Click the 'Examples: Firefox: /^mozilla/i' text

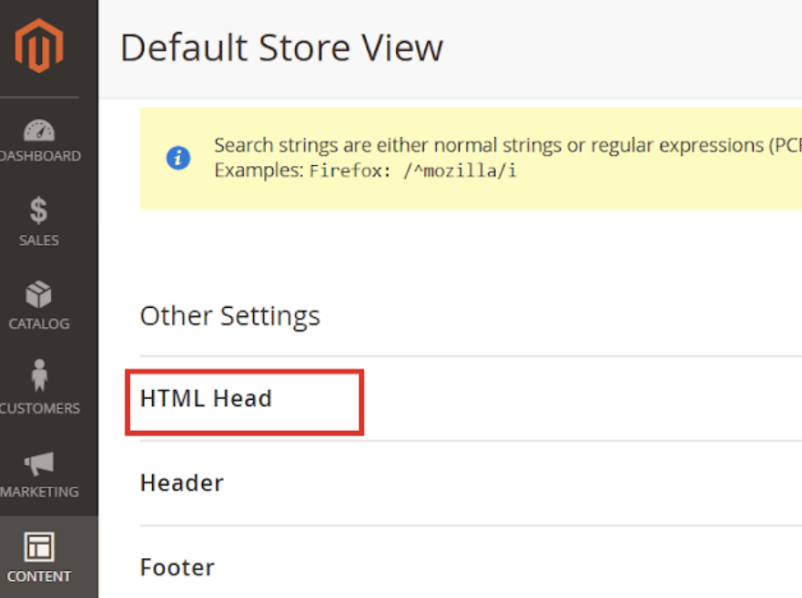(x=365, y=170)
